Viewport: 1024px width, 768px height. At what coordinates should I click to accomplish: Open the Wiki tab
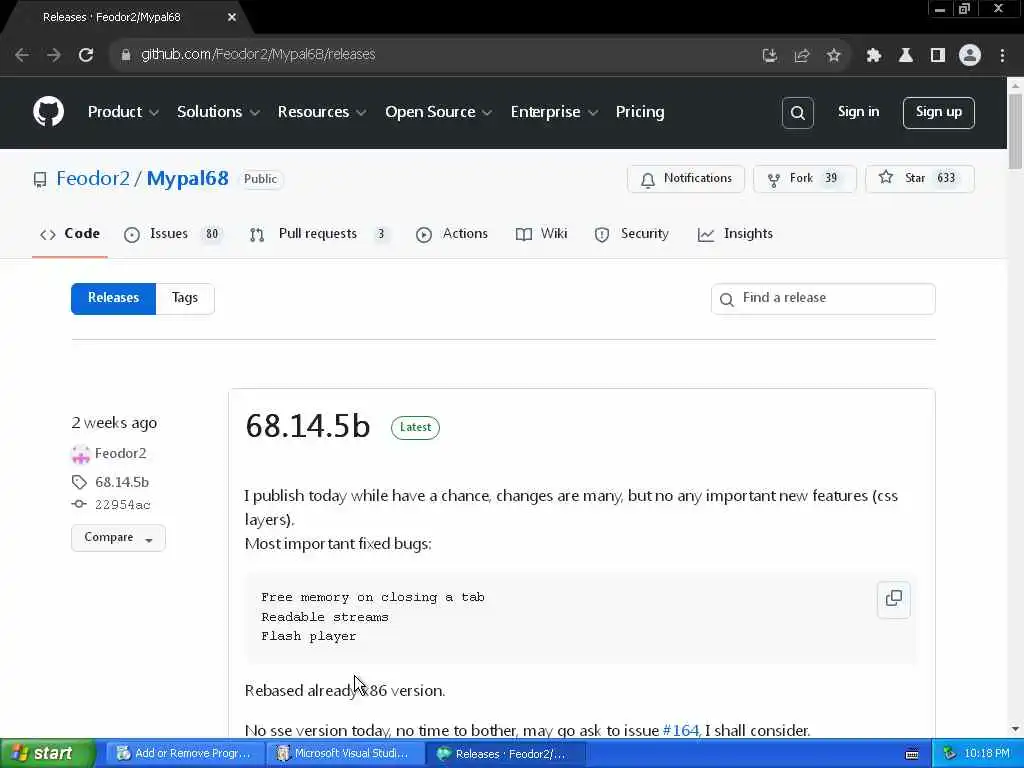[541, 234]
